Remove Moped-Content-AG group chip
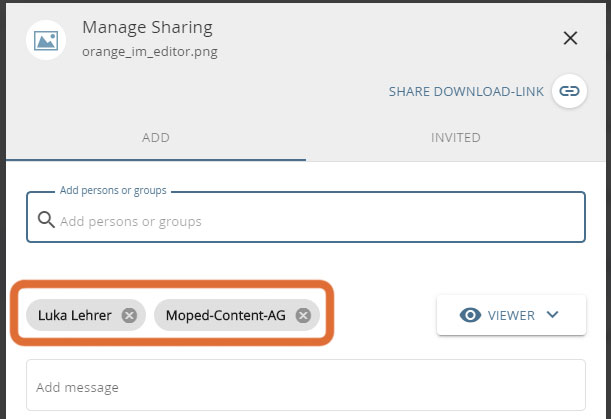611x419 pixels. pyautogui.click(x=303, y=315)
